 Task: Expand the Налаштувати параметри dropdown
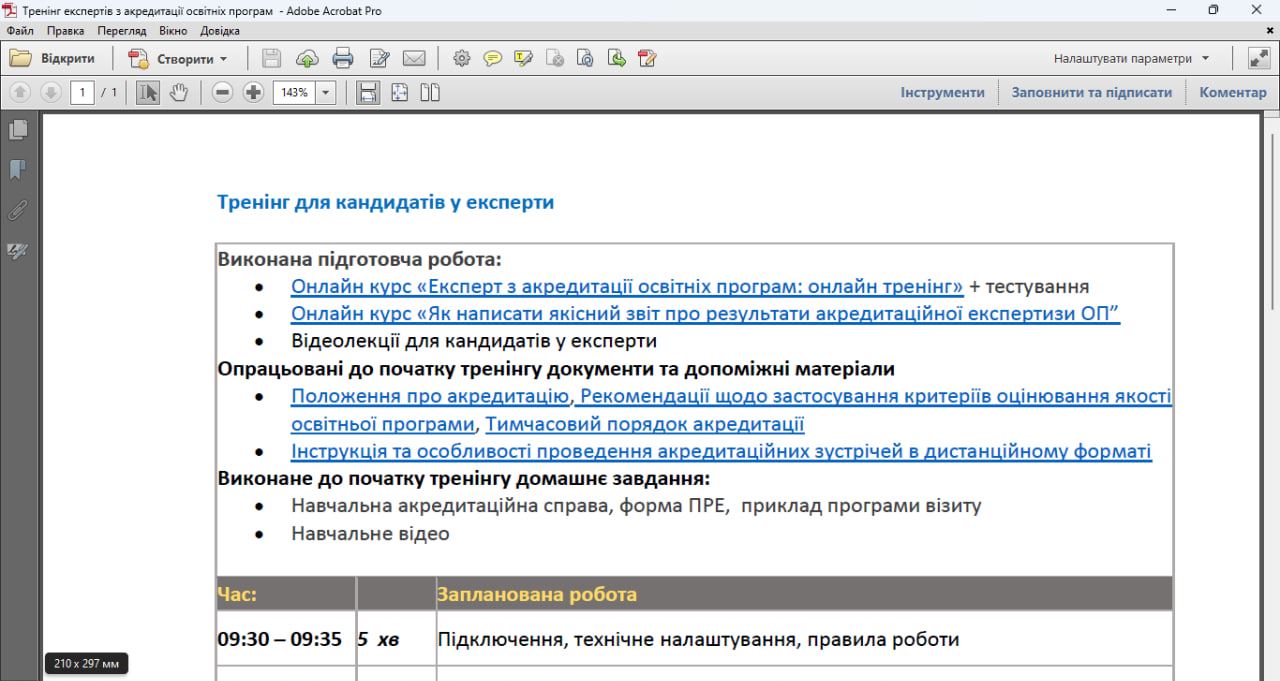coord(1205,59)
